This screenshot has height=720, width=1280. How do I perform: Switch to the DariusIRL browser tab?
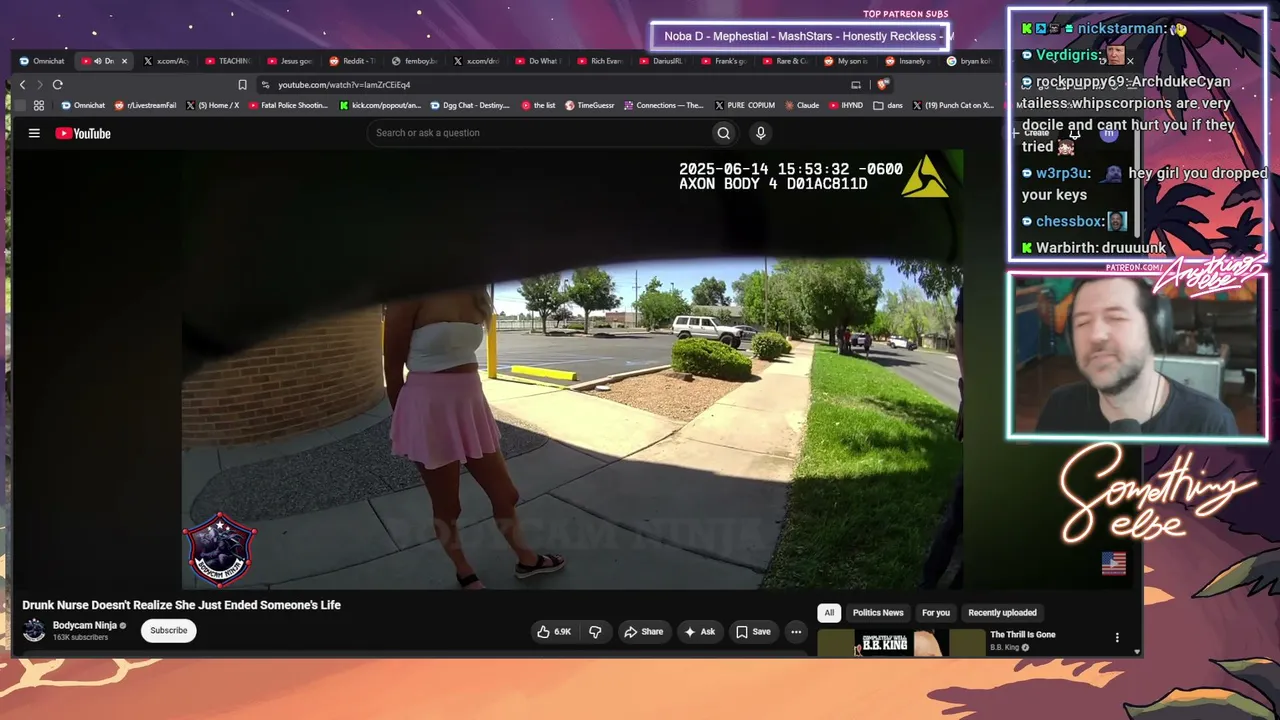click(662, 61)
